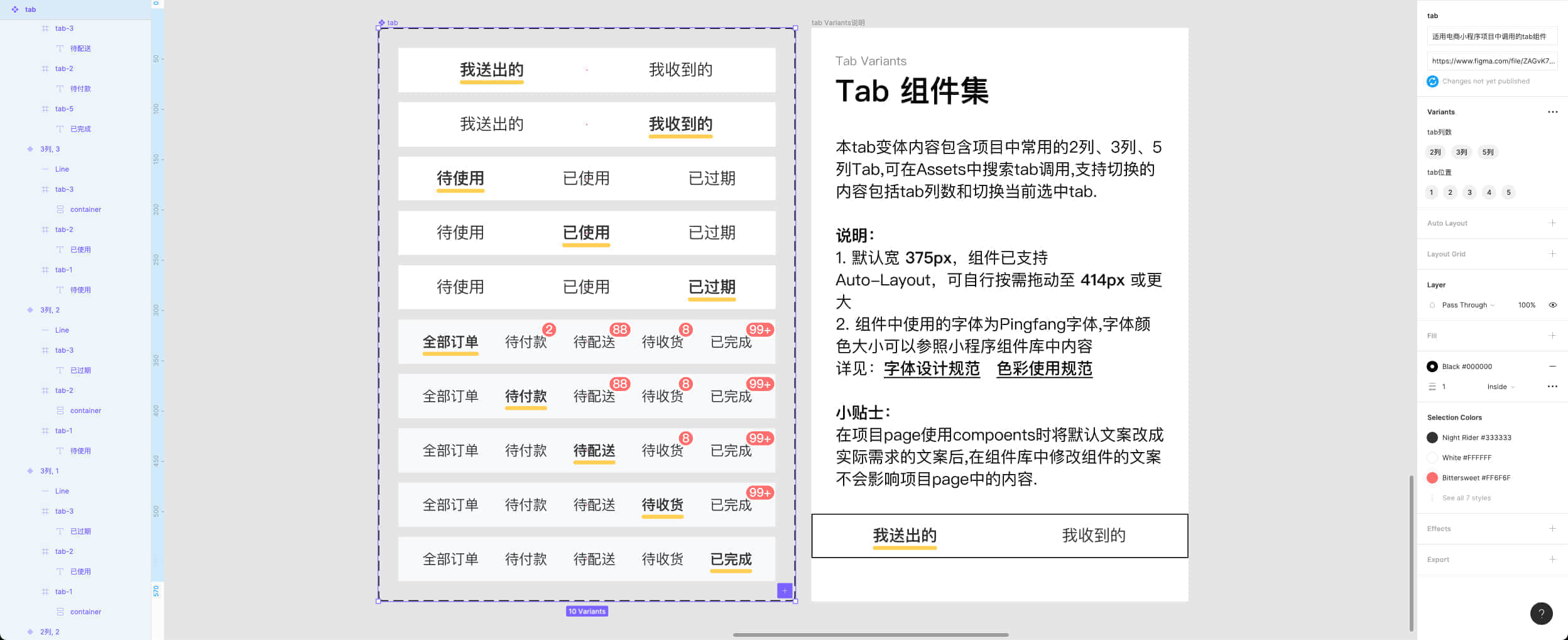Select tab位置 chip 4
The image size is (1568, 640).
(x=1489, y=192)
